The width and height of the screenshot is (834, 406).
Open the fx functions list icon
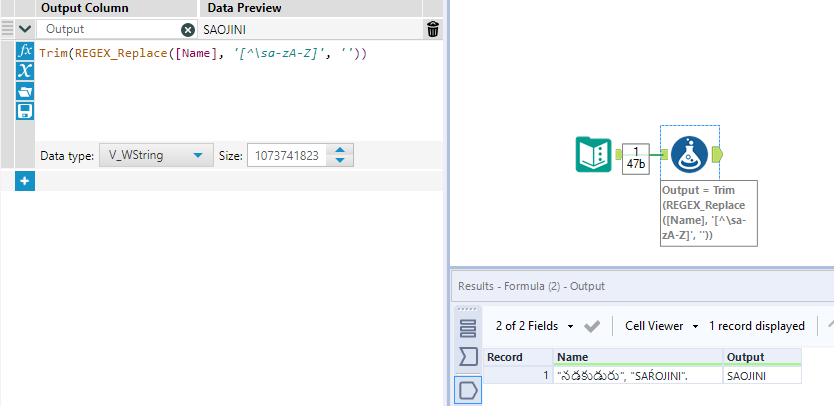coord(25,51)
